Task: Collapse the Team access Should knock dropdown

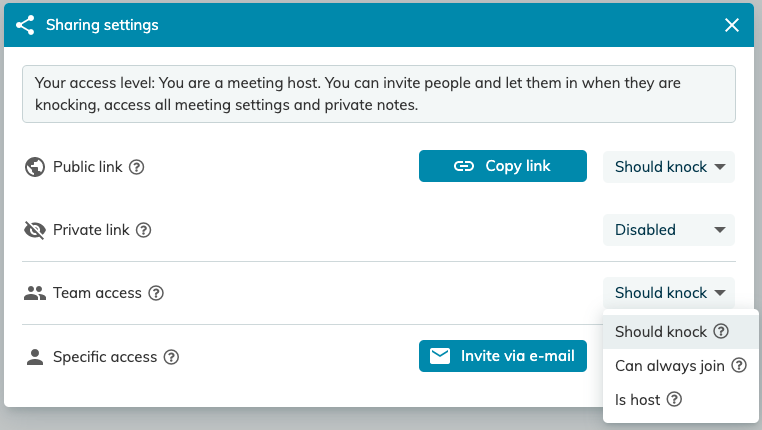Action: 669,293
